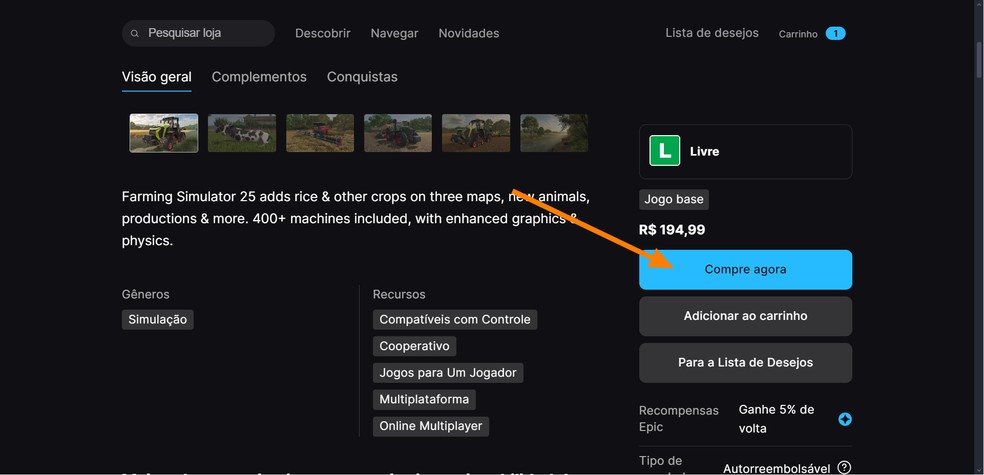Switch to the Visão geral tab
The height and width of the screenshot is (475, 984).
(x=156, y=77)
